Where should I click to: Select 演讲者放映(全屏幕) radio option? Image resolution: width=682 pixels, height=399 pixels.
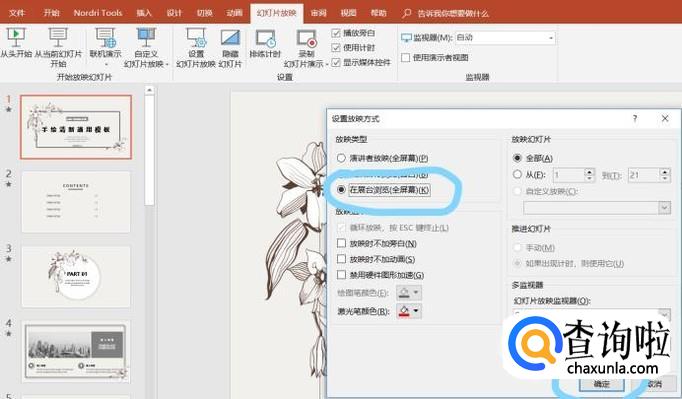click(341, 158)
